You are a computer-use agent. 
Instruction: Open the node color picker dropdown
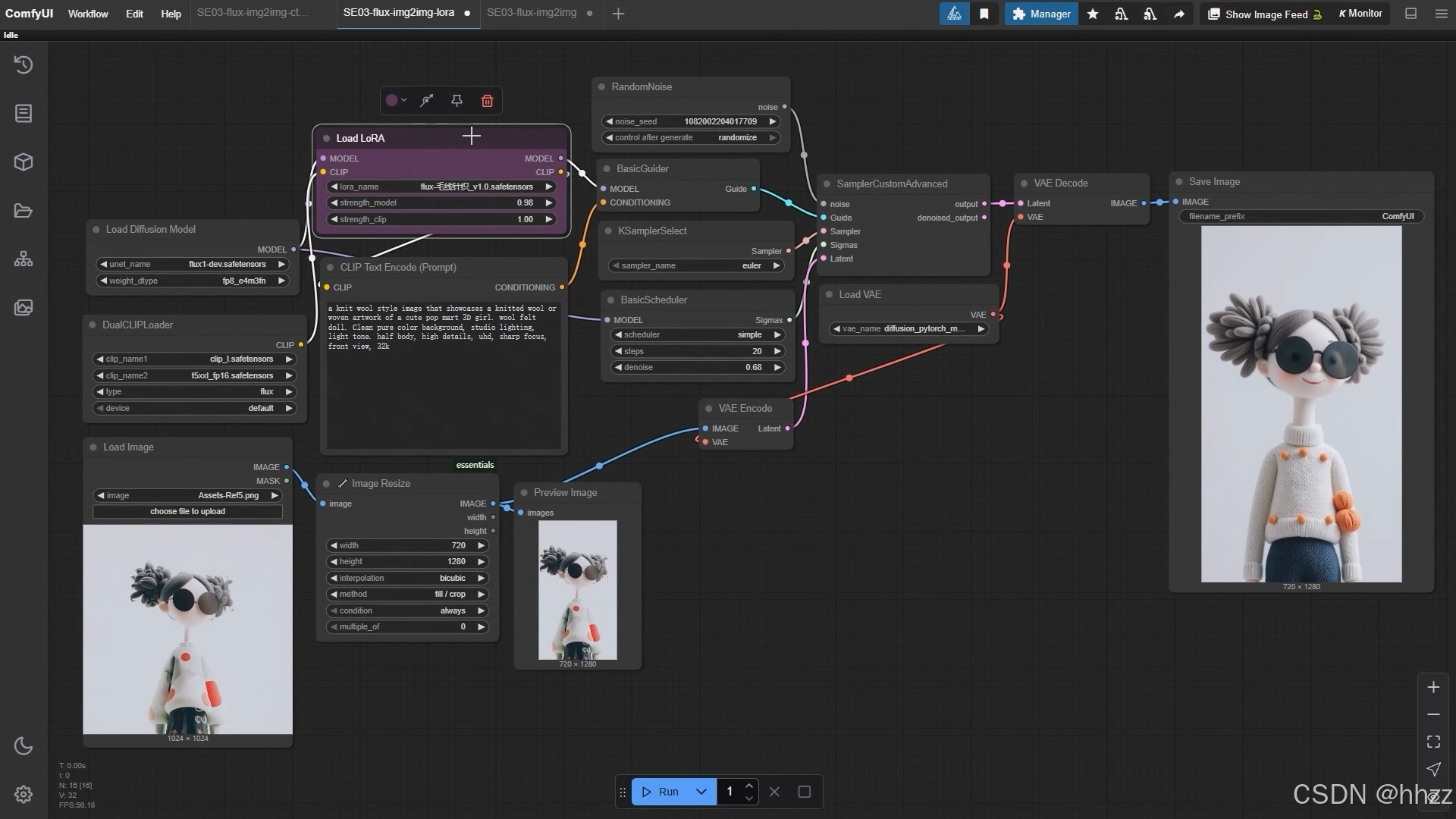(x=396, y=101)
